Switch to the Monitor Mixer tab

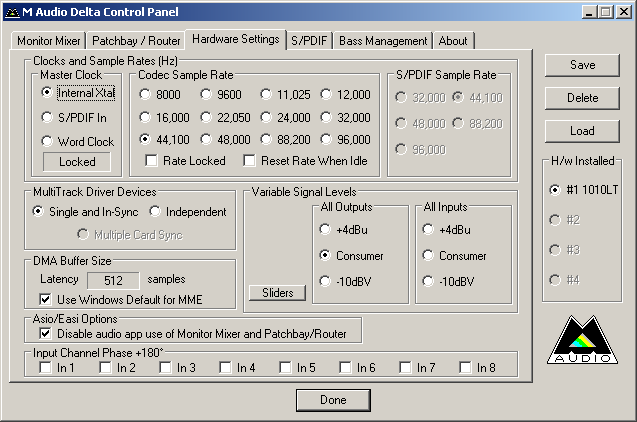pyautogui.click(x=49, y=41)
